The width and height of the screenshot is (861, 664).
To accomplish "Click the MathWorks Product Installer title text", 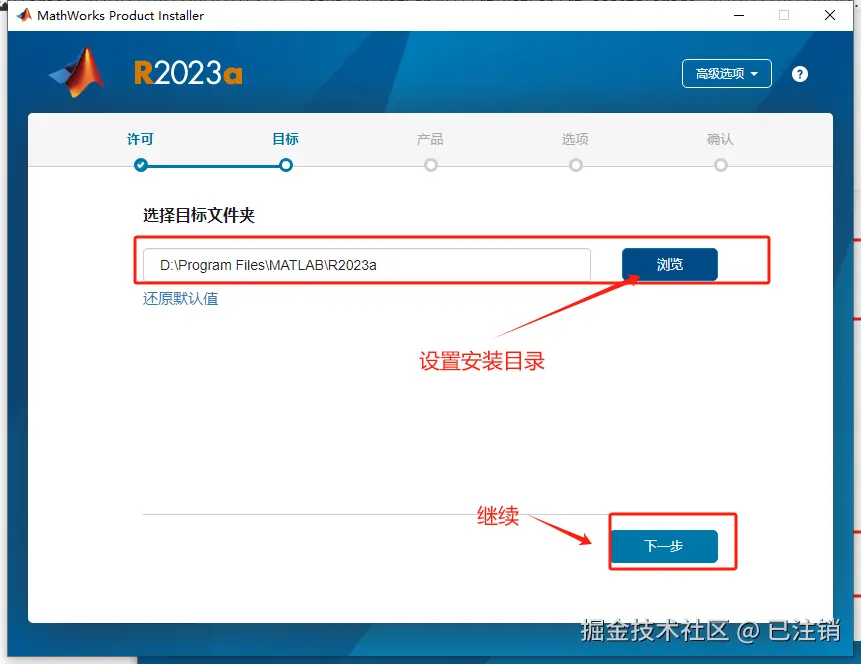I will pos(120,15).
